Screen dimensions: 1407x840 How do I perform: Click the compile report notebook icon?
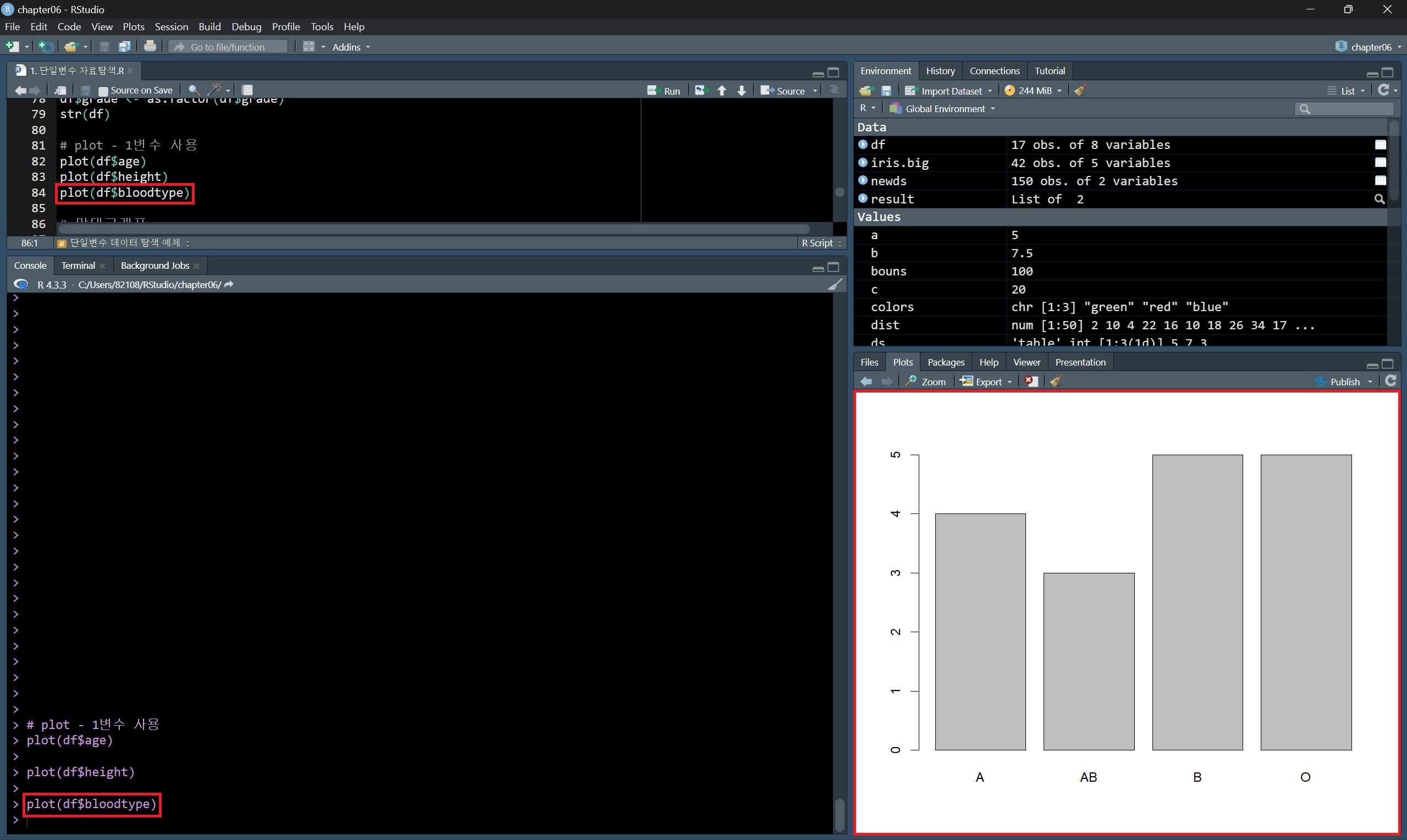pyautogui.click(x=247, y=90)
